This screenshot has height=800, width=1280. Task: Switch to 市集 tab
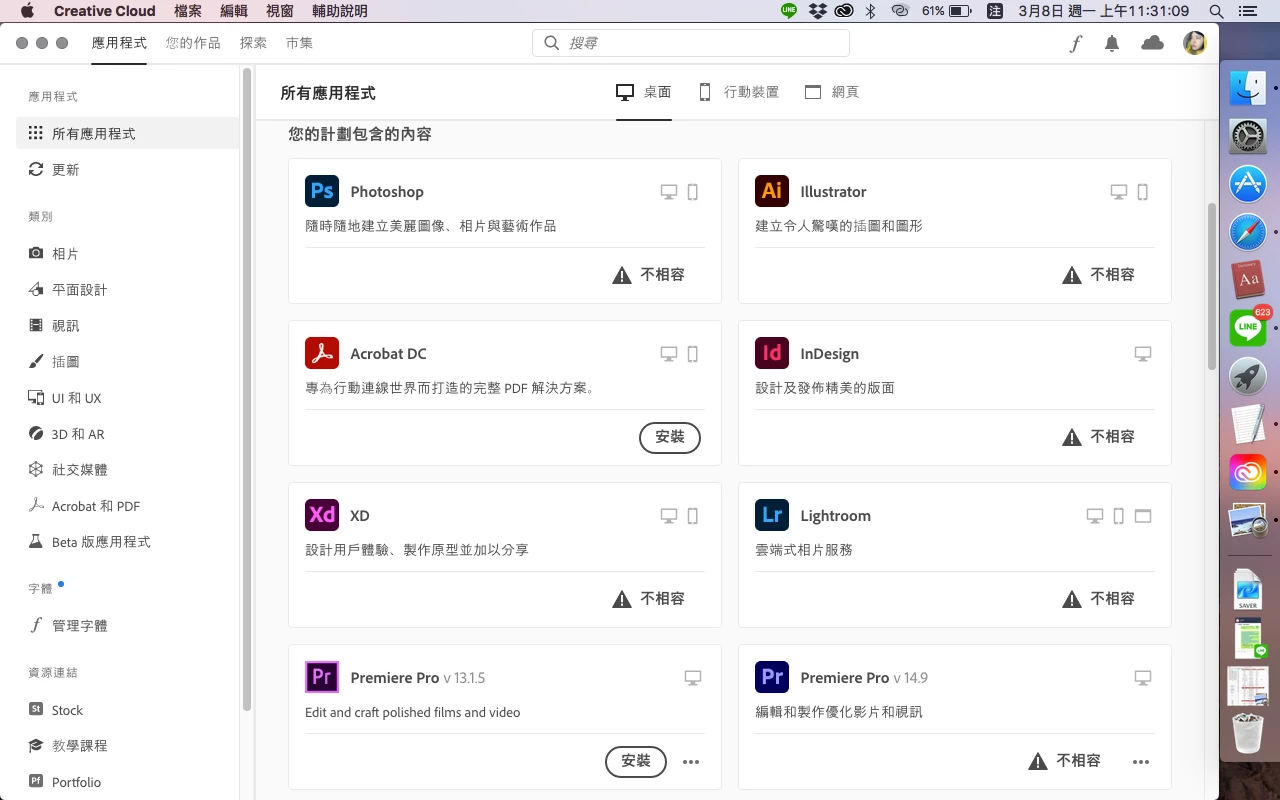tap(299, 43)
